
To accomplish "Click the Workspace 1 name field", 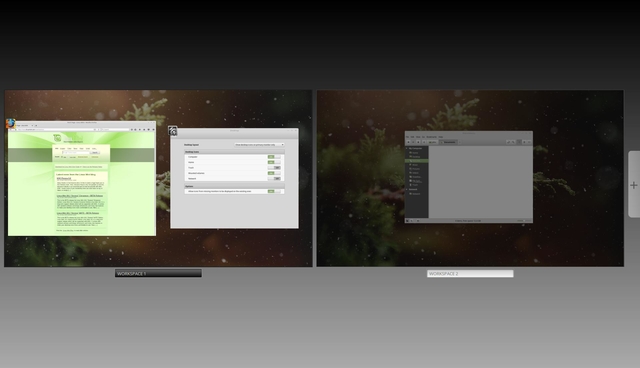I will click(x=158, y=273).
